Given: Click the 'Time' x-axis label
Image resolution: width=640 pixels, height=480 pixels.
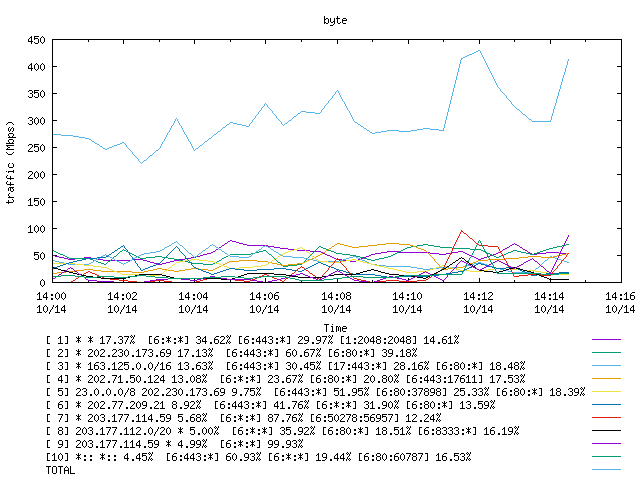Looking at the screenshot, I should click(x=336, y=328).
